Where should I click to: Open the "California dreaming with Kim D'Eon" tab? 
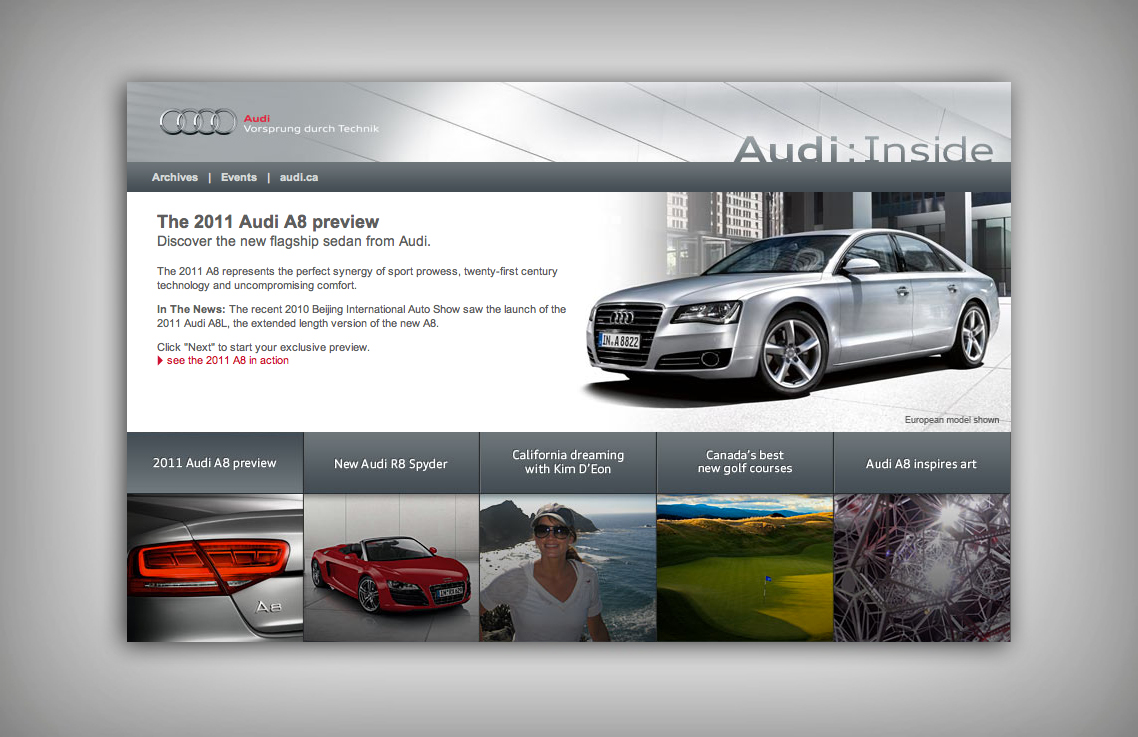point(568,462)
